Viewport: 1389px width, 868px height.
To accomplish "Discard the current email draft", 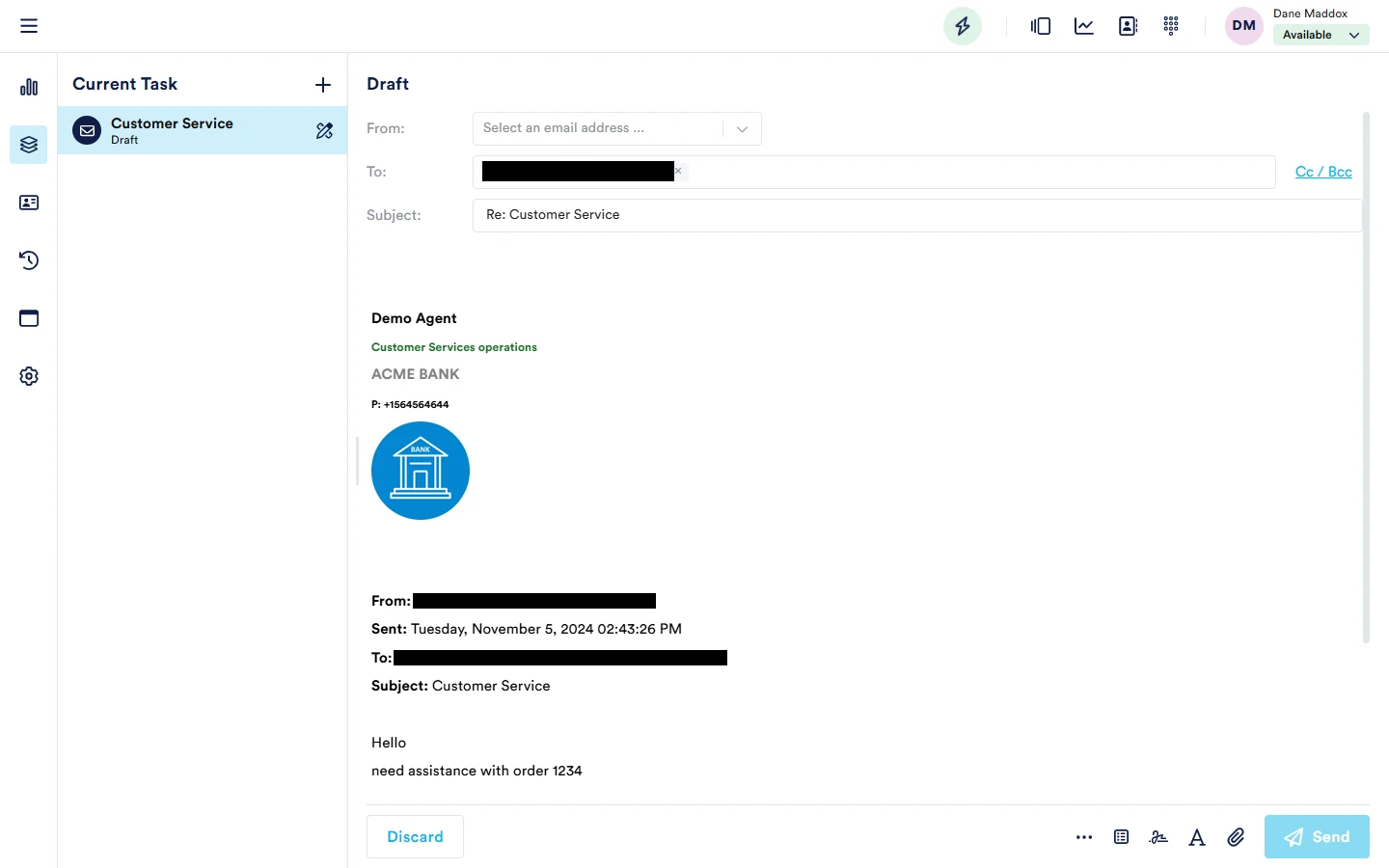I will (x=415, y=836).
